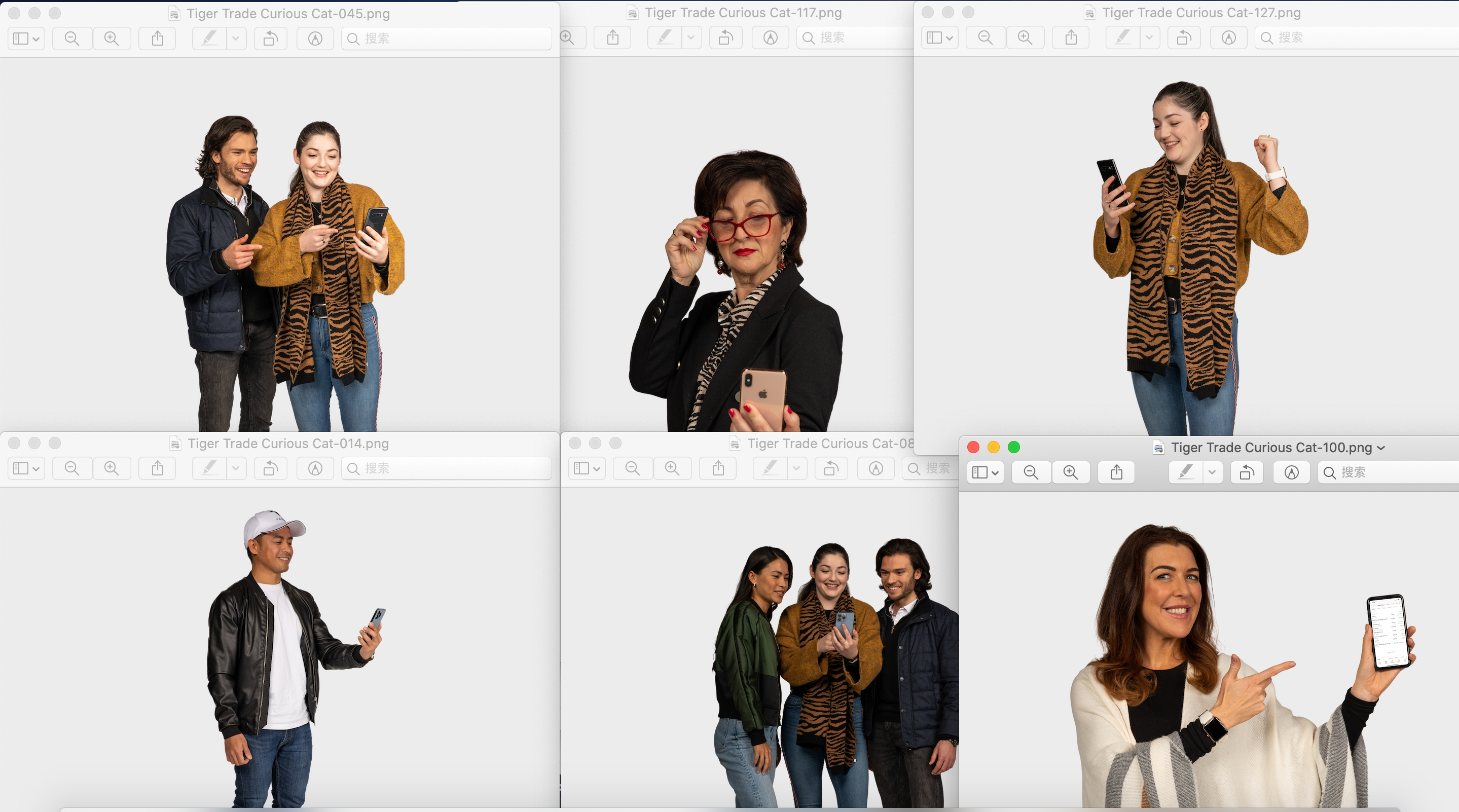The image size is (1459, 812).
Task: Open title dropdown of Cat-100.png
Action: (x=1381, y=448)
